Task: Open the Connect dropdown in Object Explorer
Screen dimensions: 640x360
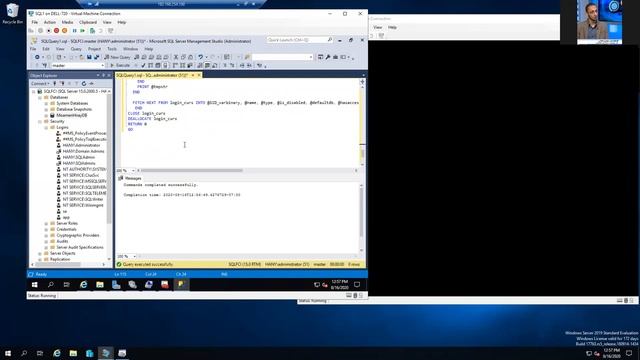Action: coord(40,83)
